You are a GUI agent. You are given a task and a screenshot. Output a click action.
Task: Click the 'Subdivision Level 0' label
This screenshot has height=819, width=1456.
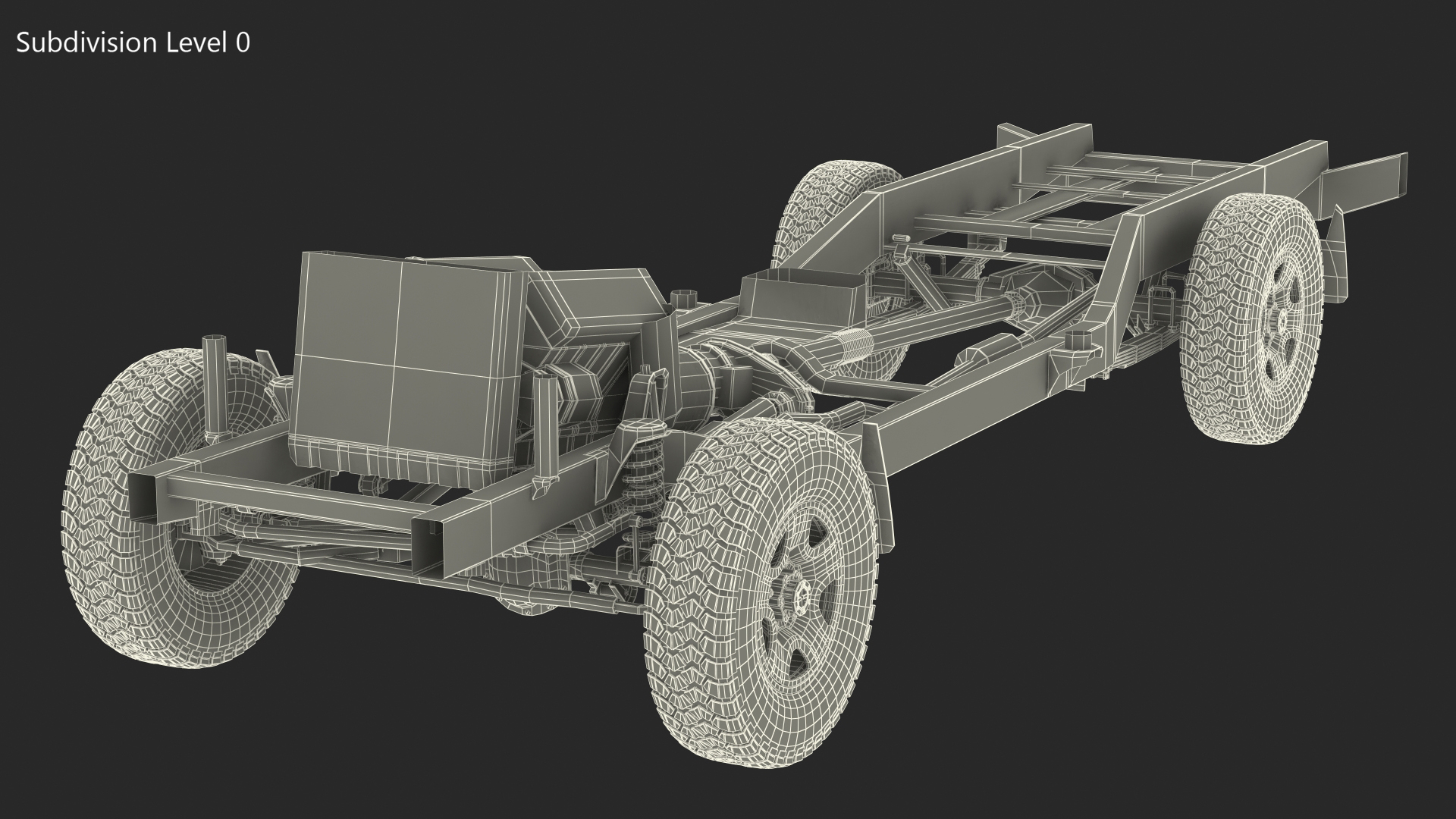point(133,43)
